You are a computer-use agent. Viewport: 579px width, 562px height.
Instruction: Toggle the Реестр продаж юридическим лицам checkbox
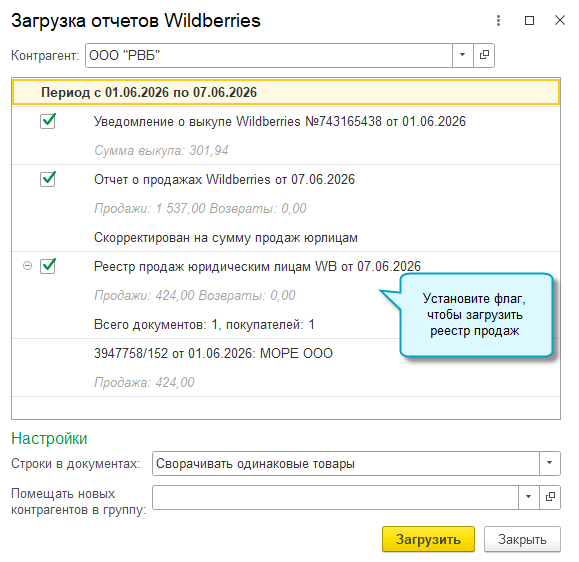[48, 266]
